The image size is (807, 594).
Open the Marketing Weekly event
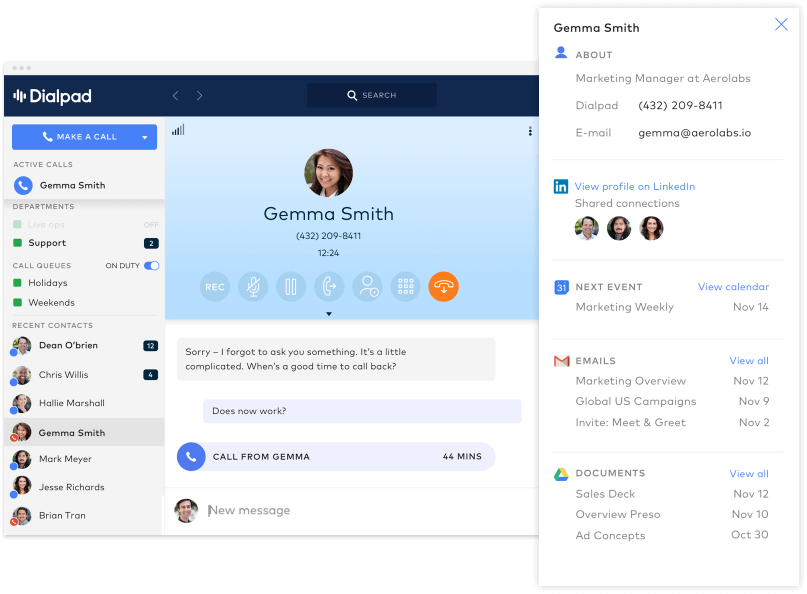672,307
